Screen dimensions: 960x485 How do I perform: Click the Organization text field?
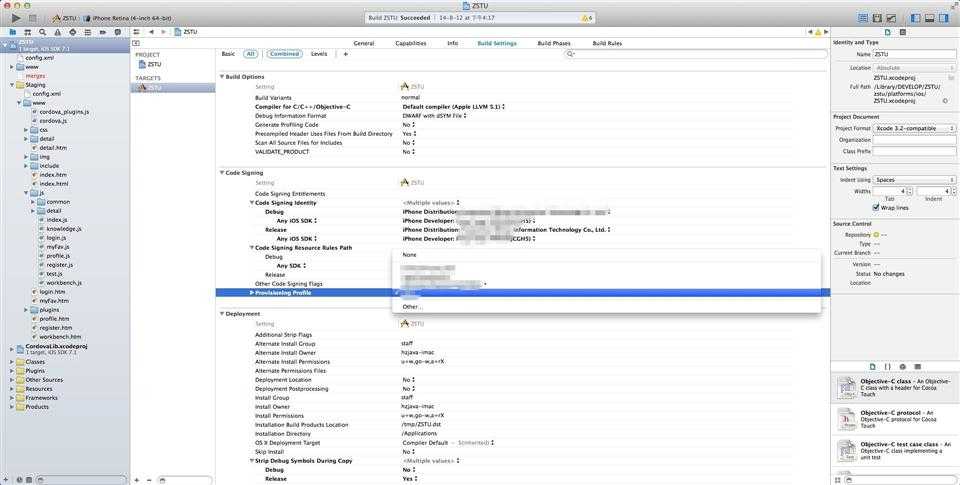[915, 140]
